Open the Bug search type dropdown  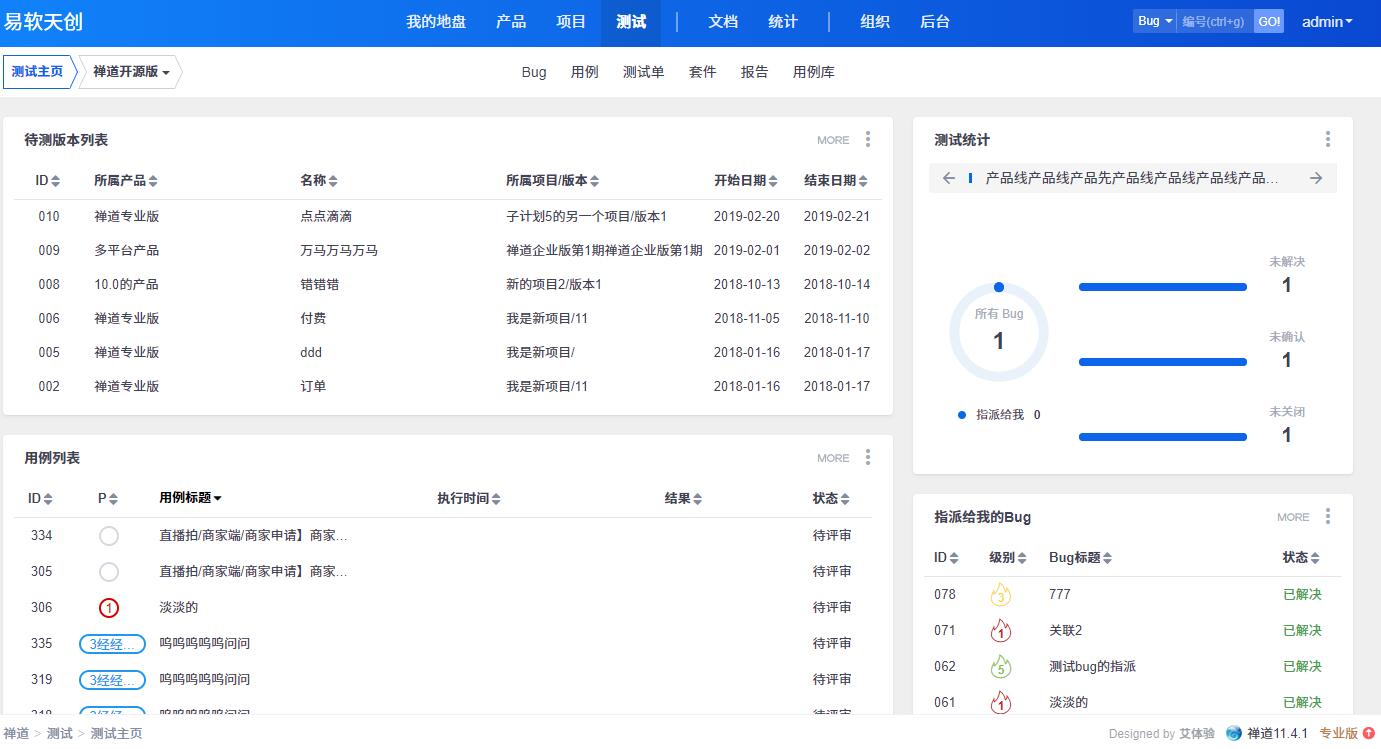coord(1154,21)
